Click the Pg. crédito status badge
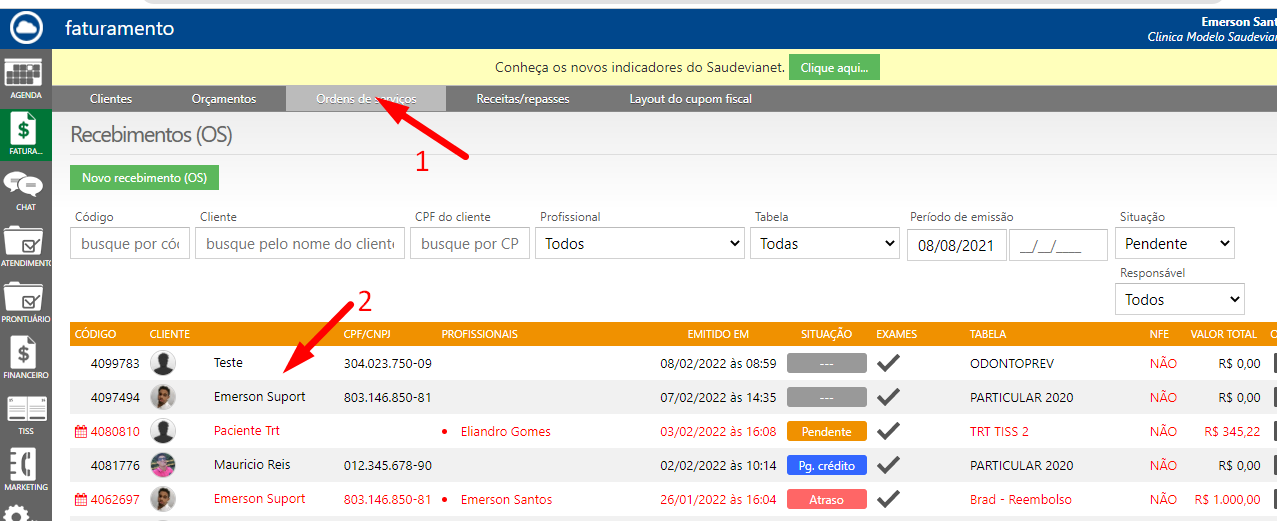Image resolution: width=1277 pixels, height=521 pixels. [826, 465]
